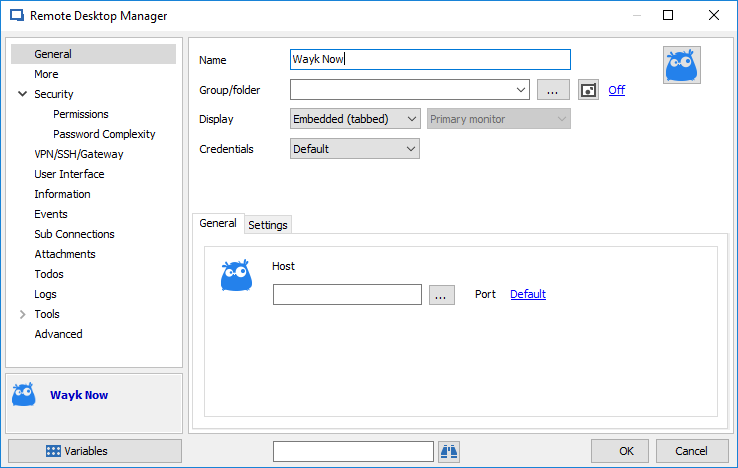Click the Security tree label
738x468 pixels.
point(54,94)
